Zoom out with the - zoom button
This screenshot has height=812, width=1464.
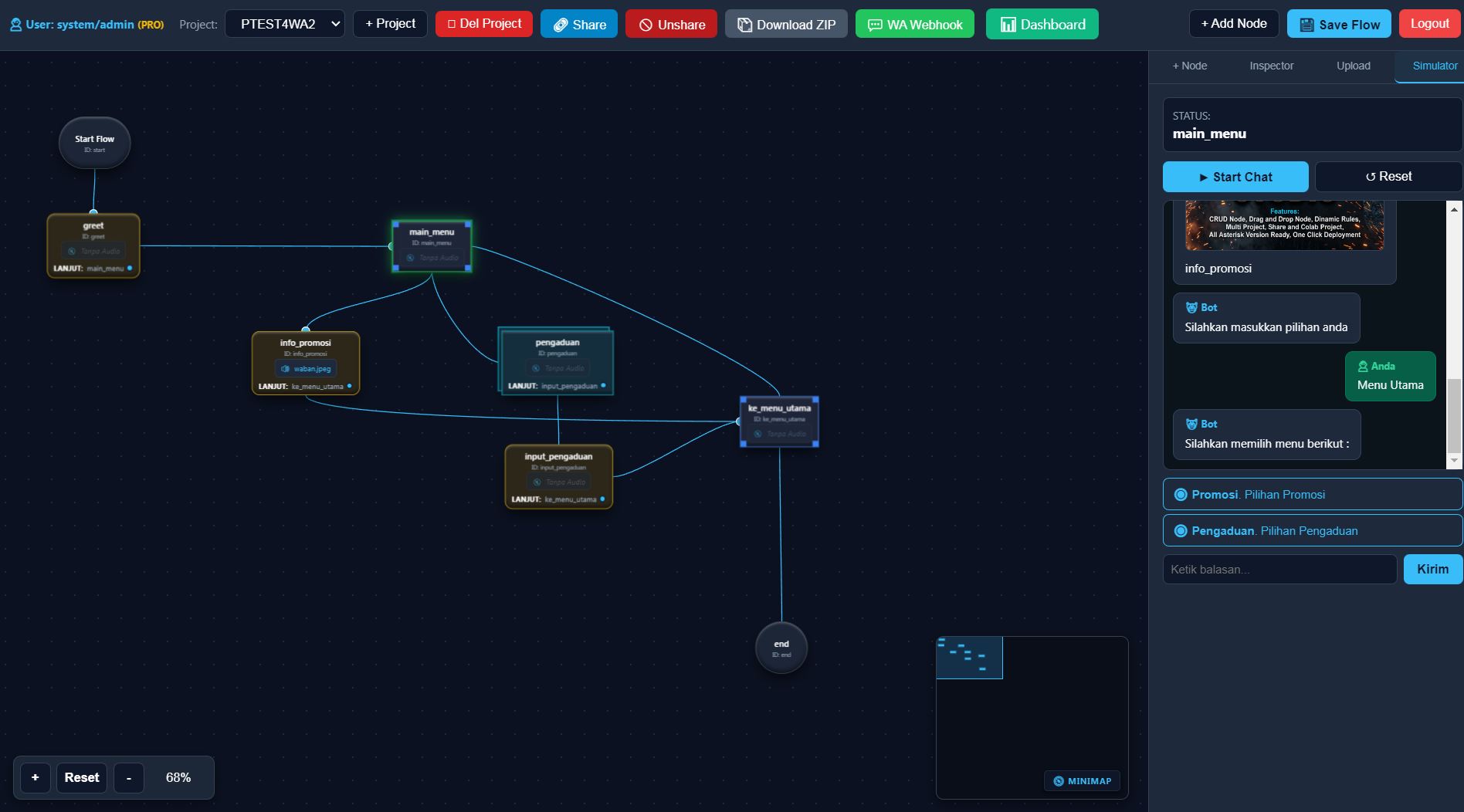129,777
